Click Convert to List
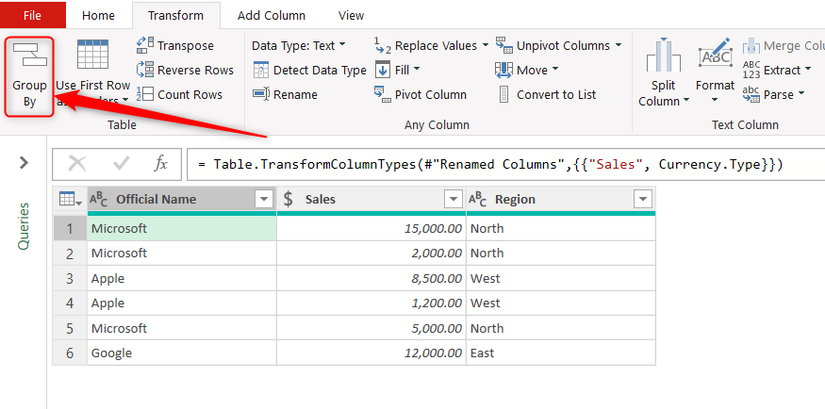 point(547,95)
